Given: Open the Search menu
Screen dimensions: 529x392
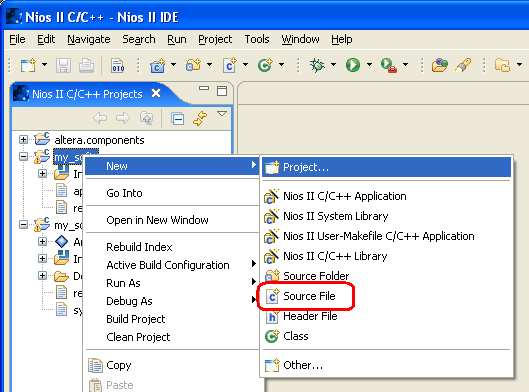Looking at the screenshot, I should (x=139, y=39).
